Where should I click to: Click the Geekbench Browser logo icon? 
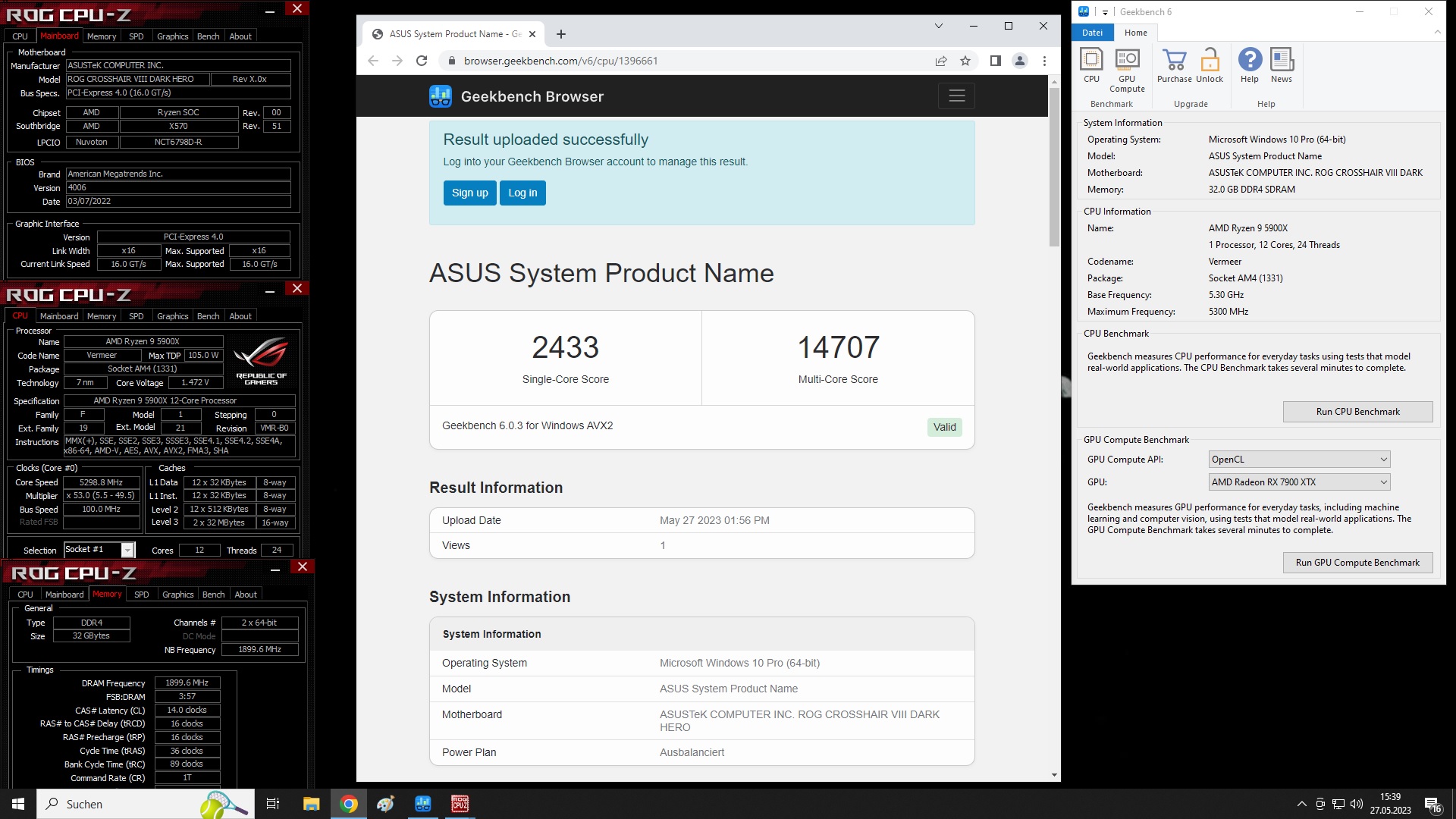point(441,96)
